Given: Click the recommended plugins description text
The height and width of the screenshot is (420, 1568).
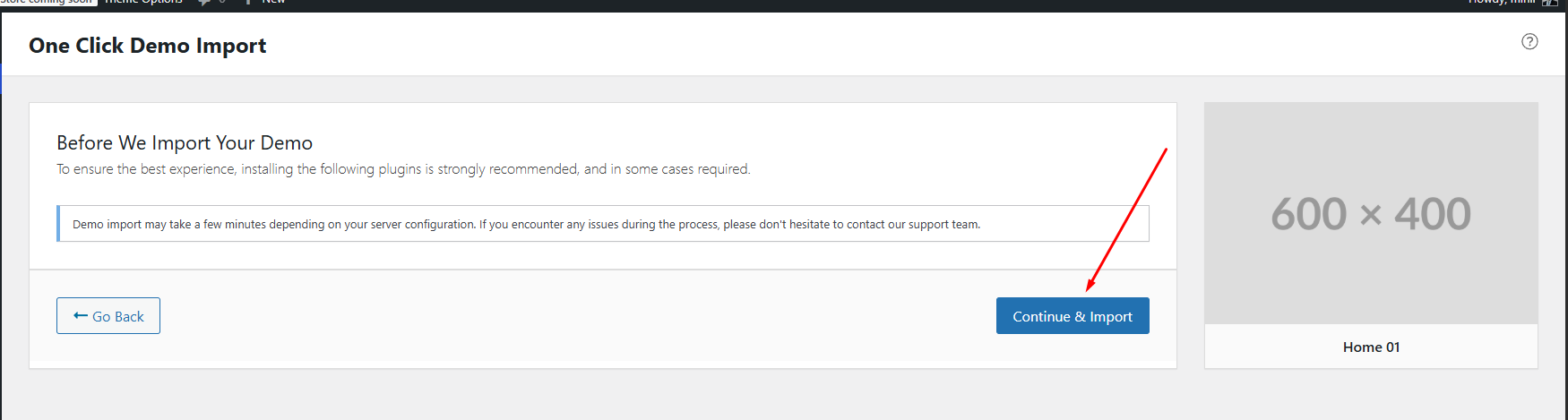Looking at the screenshot, I should 403,169.
